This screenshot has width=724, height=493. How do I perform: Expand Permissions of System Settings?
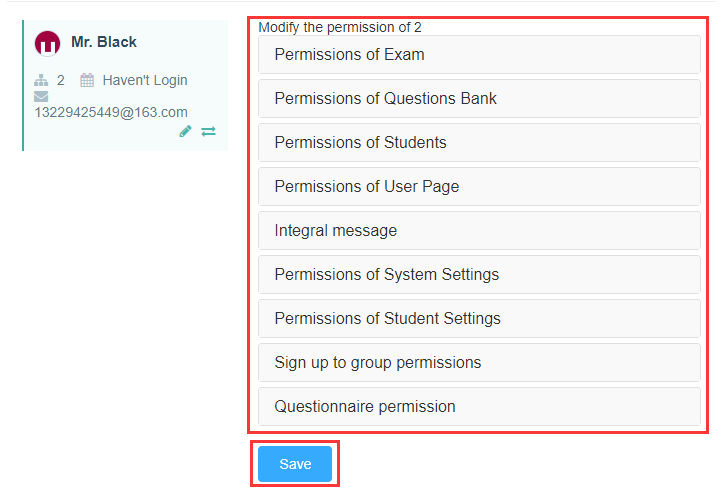pos(479,274)
